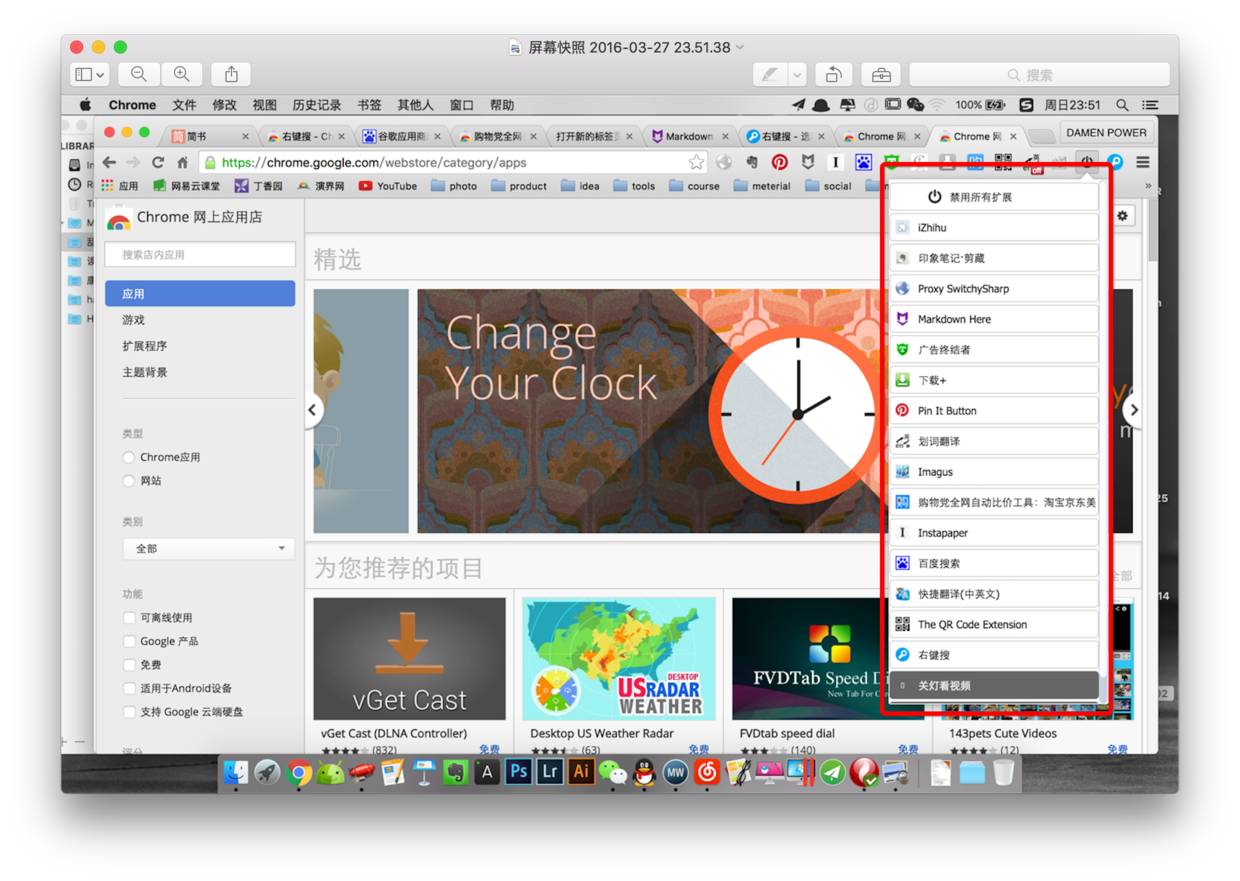Open Photoshop from the dock

click(x=518, y=772)
